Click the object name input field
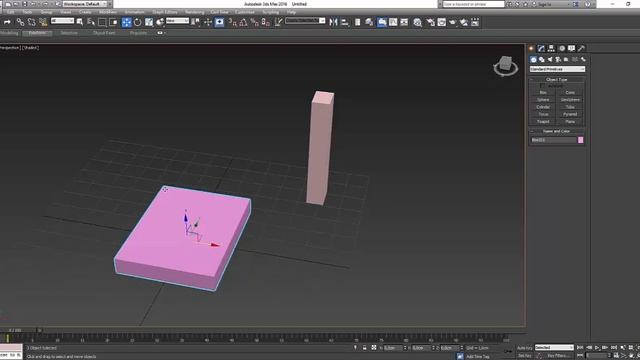 [x=553, y=140]
